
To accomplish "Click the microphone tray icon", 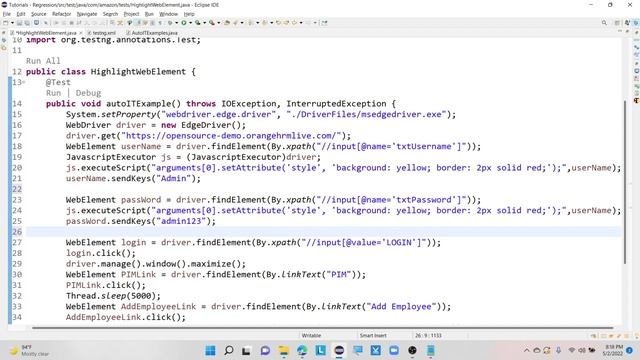I will coord(558,351).
